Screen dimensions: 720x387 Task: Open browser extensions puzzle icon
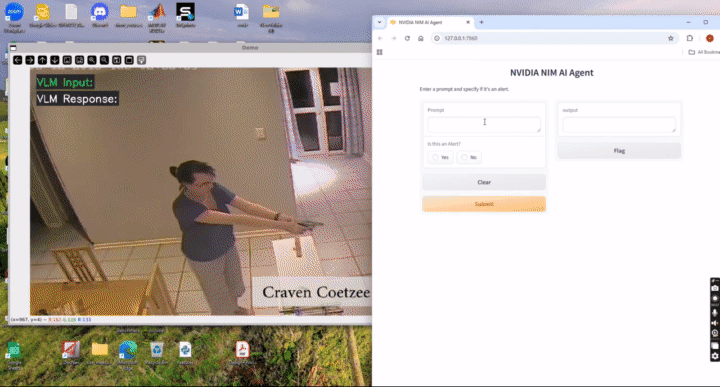(690, 38)
